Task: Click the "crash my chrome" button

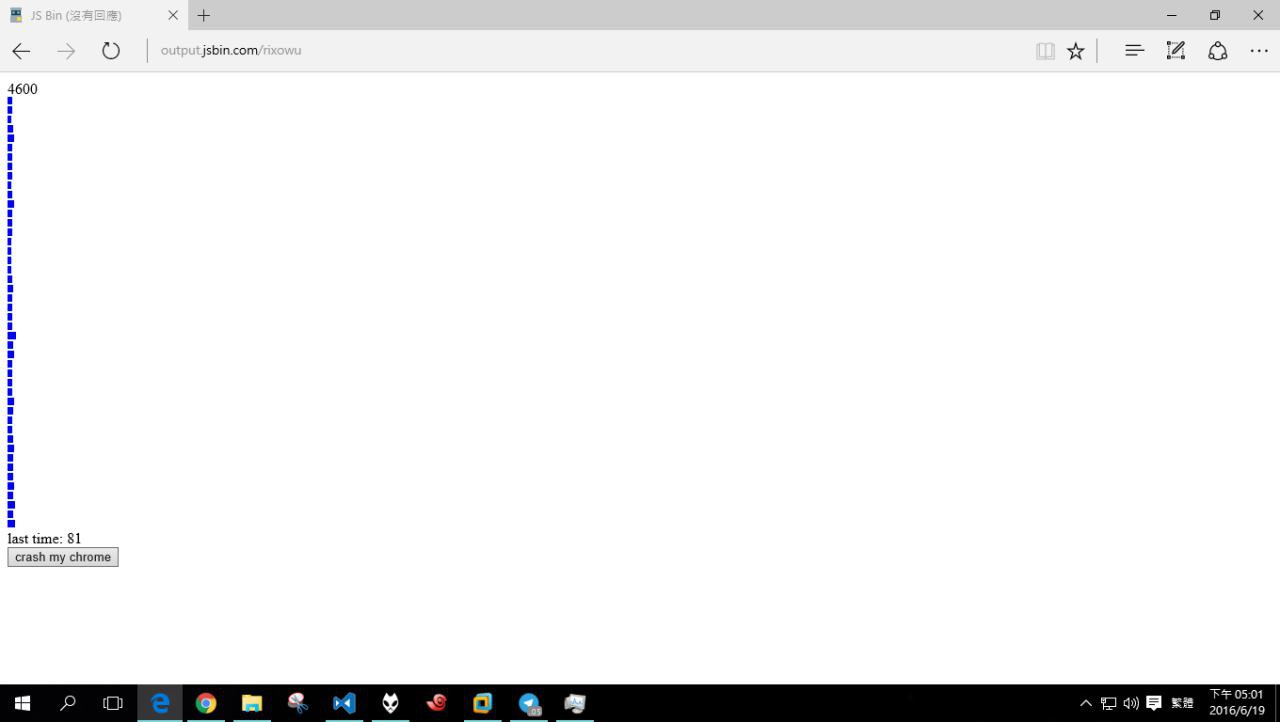Action: (63, 557)
